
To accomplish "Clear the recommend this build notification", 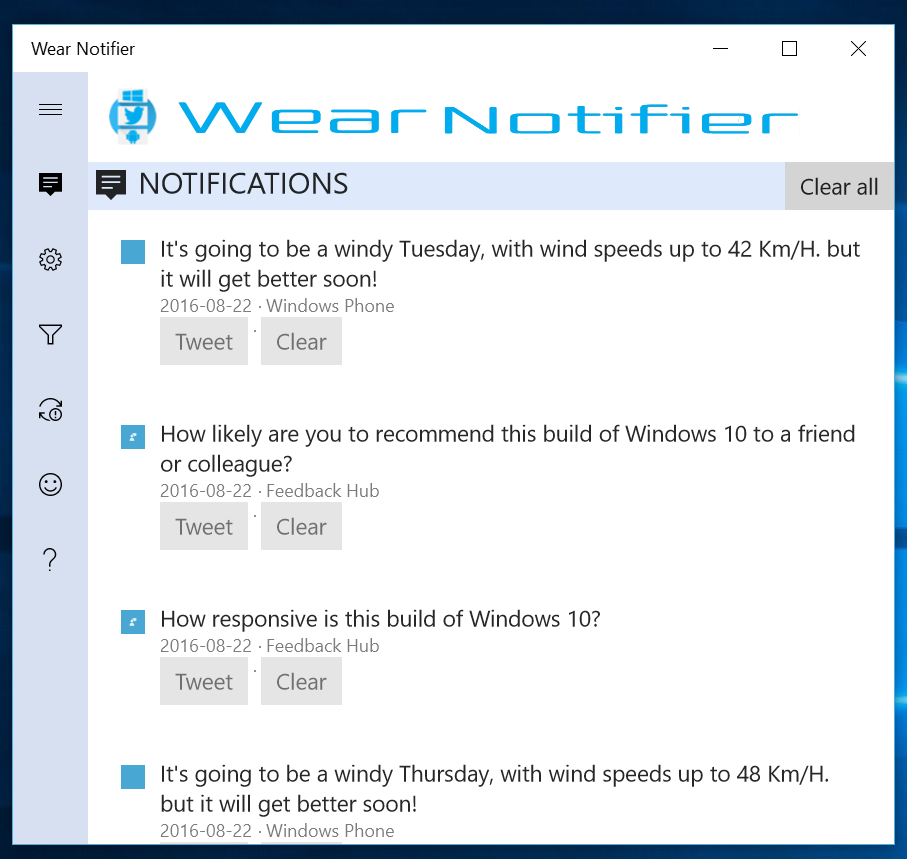I will coord(301,526).
